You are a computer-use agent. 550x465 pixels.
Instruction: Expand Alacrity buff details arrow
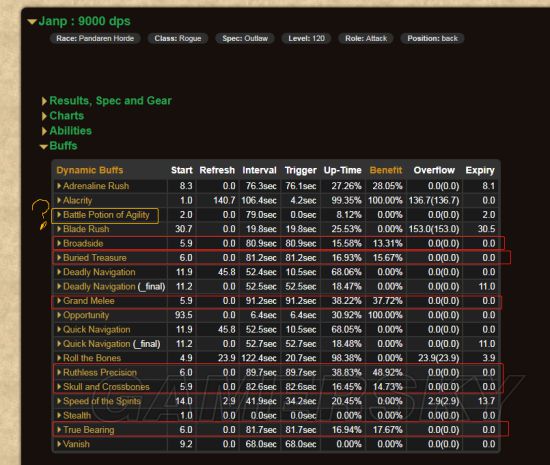coord(59,200)
